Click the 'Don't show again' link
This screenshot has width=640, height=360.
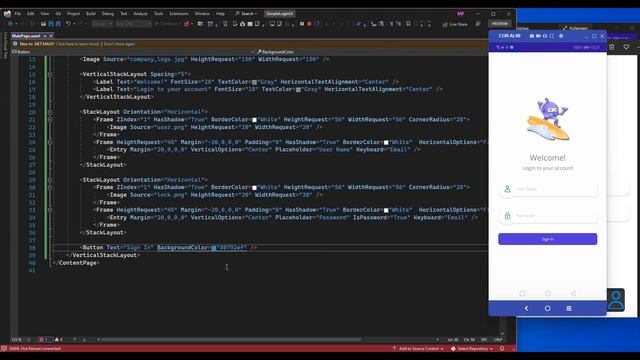pyautogui.click(x=119, y=44)
